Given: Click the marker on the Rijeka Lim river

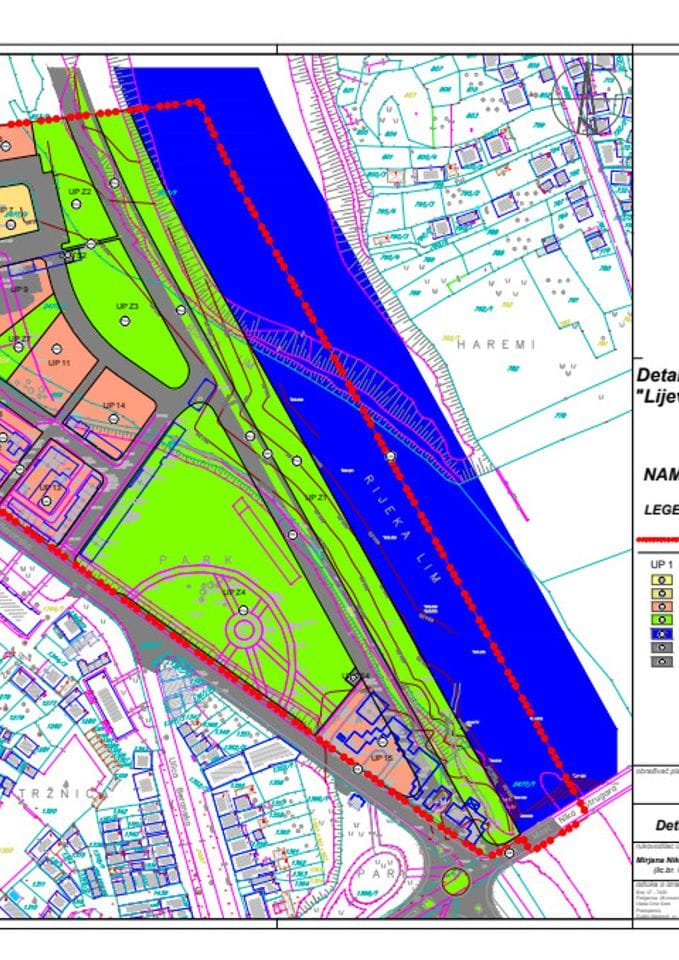Looking at the screenshot, I should click(390, 456).
